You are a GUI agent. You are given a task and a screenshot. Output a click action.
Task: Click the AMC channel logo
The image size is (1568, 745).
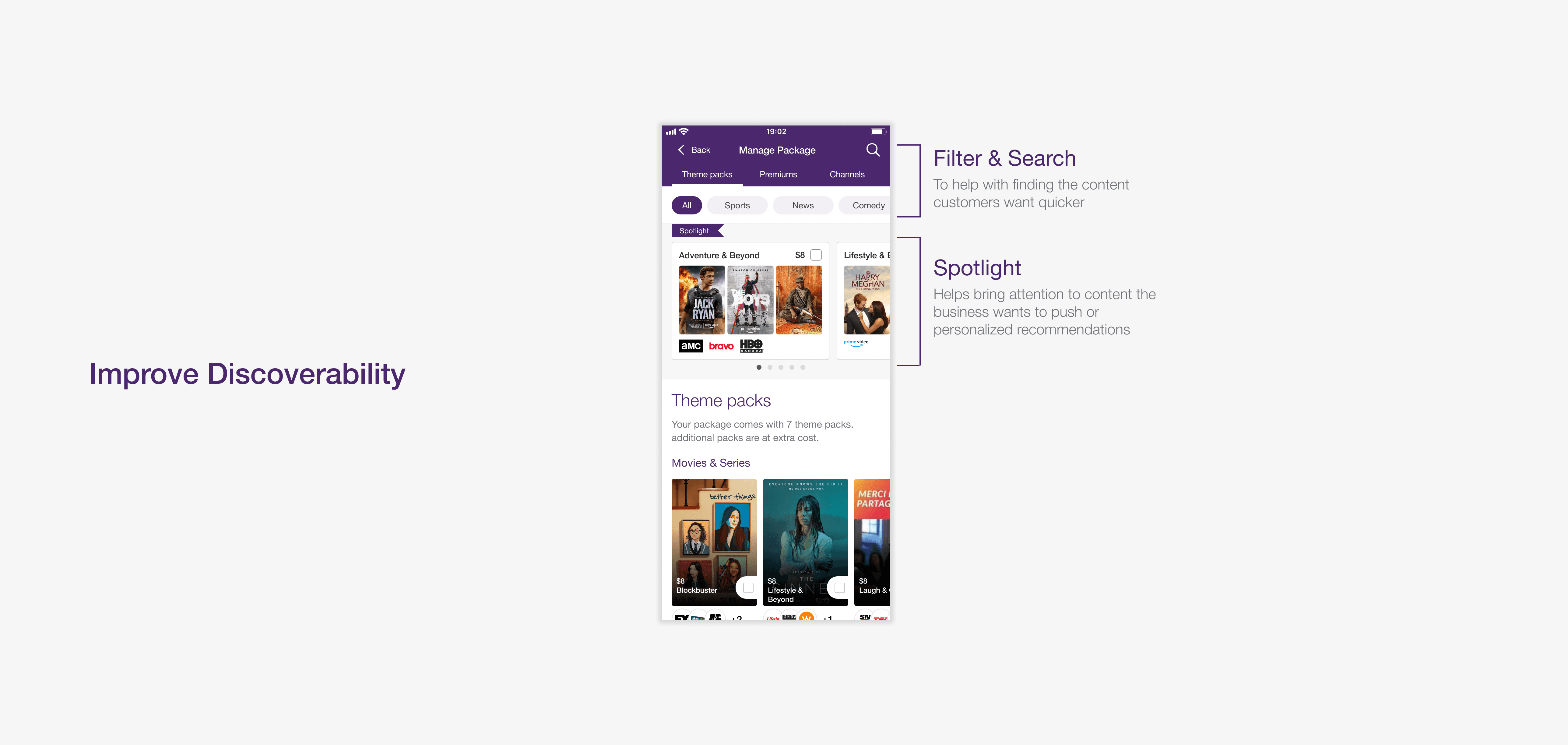click(x=690, y=346)
